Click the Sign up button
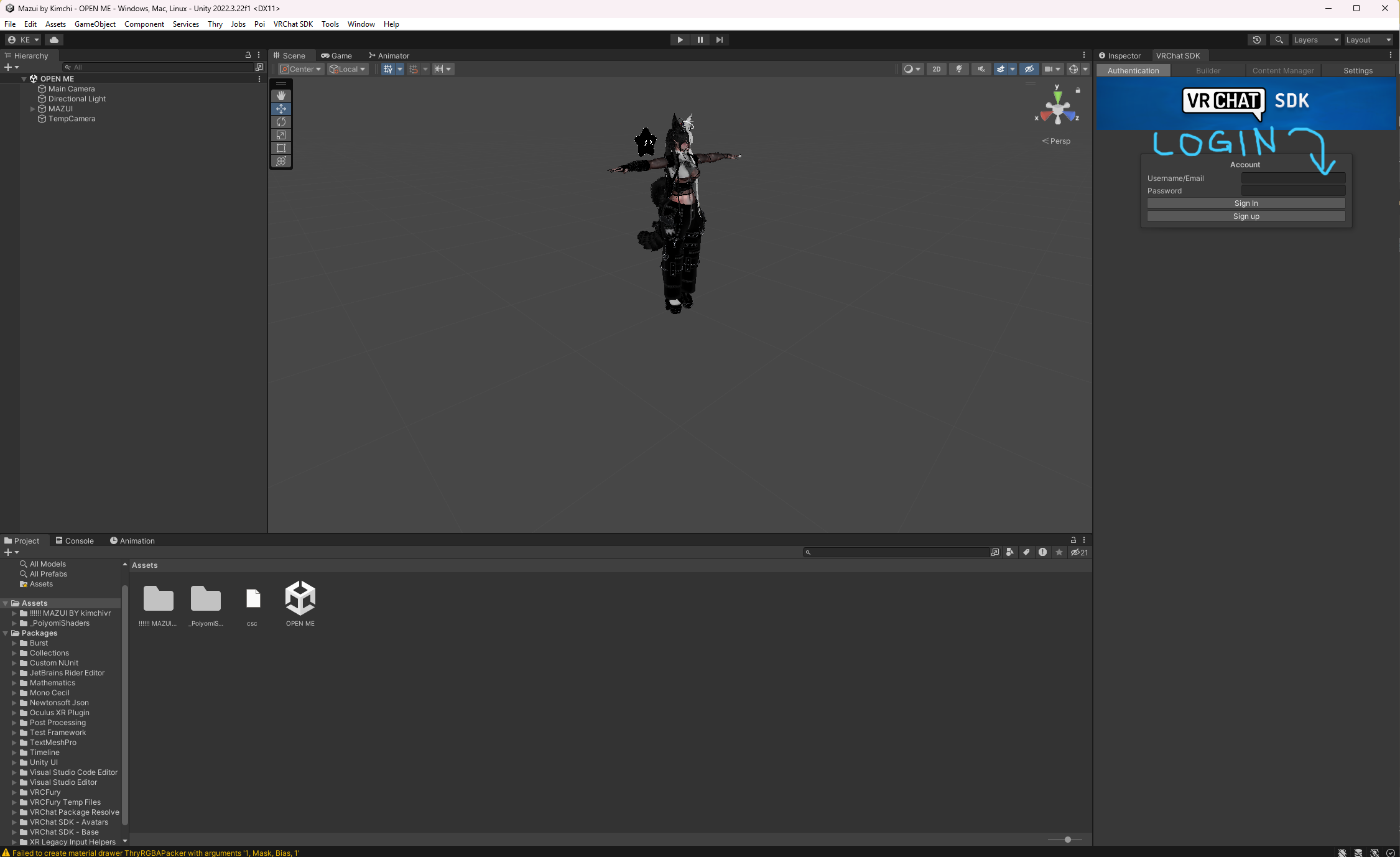Image resolution: width=1400 pixels, height=857 pixels. (1246, 216)
